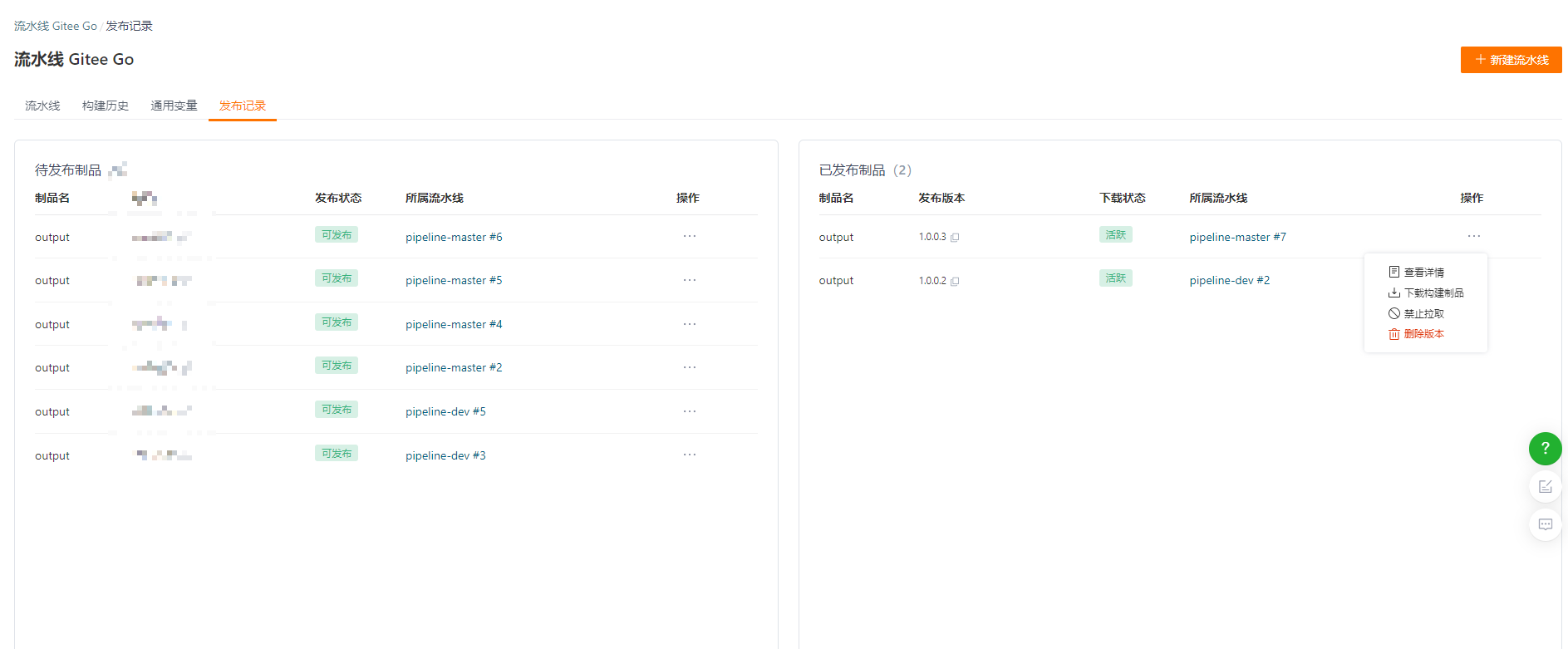The height and width of the screenshot is (649, 1568).
Task: Open actions menu for pipeline-master #7 row
Action: pyautogui.click(x=1474, y=236)
